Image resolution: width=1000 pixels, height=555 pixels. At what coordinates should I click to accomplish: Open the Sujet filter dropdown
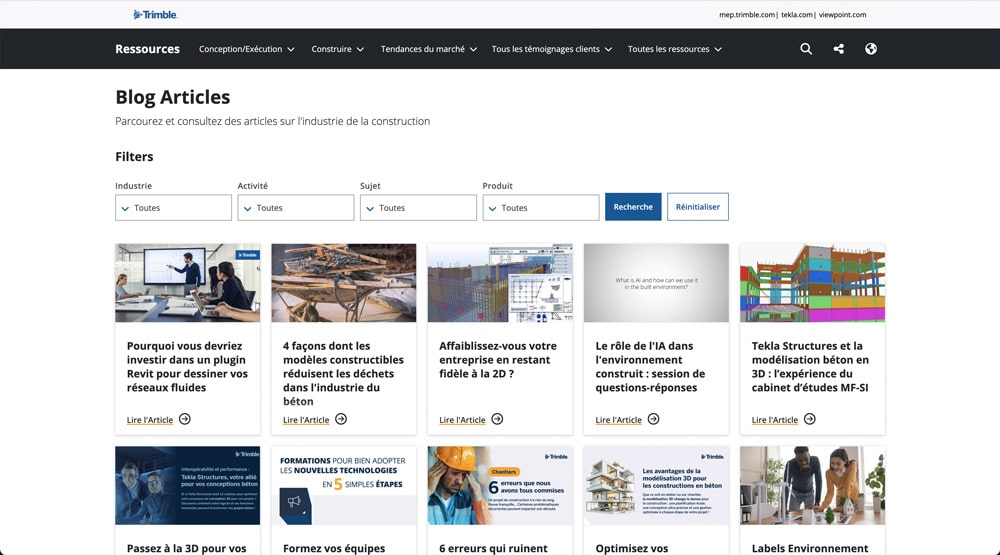click(418, 208)
